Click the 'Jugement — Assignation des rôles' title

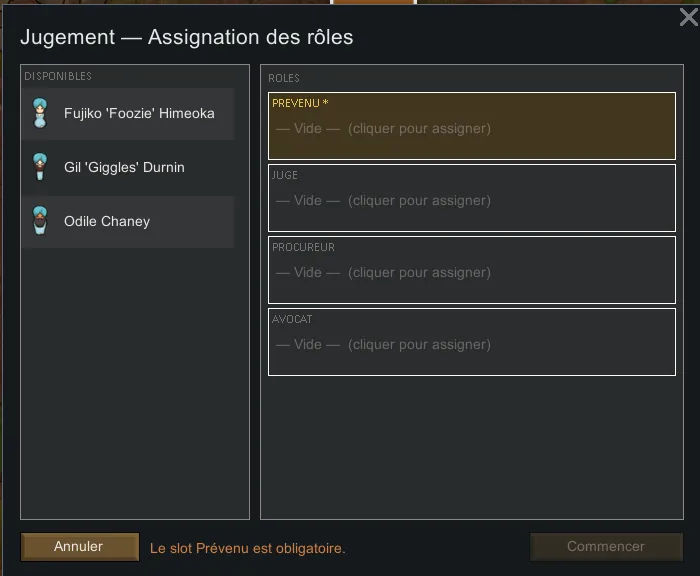click(x=186, y=37)
